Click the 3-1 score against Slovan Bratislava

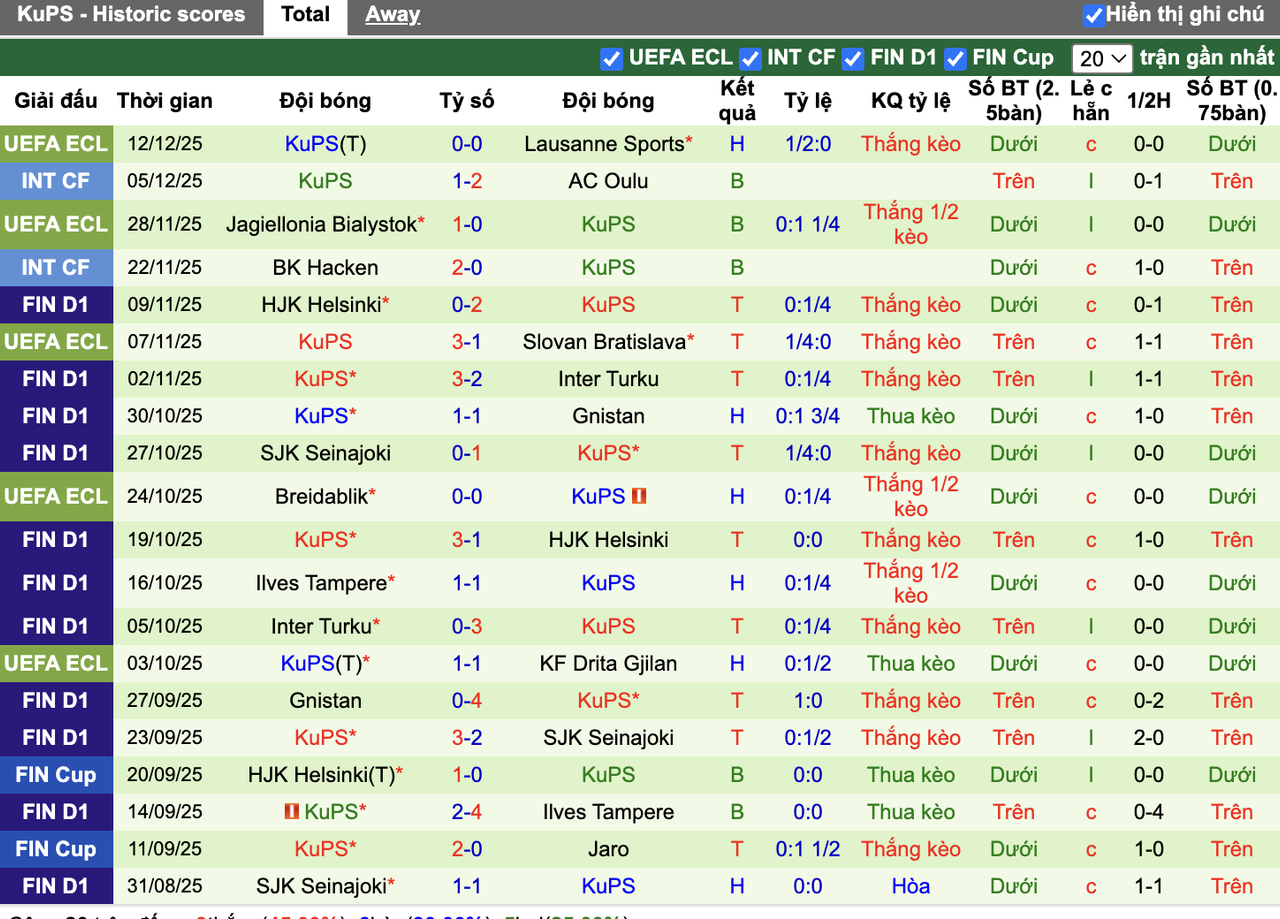[x=467, y=342]
